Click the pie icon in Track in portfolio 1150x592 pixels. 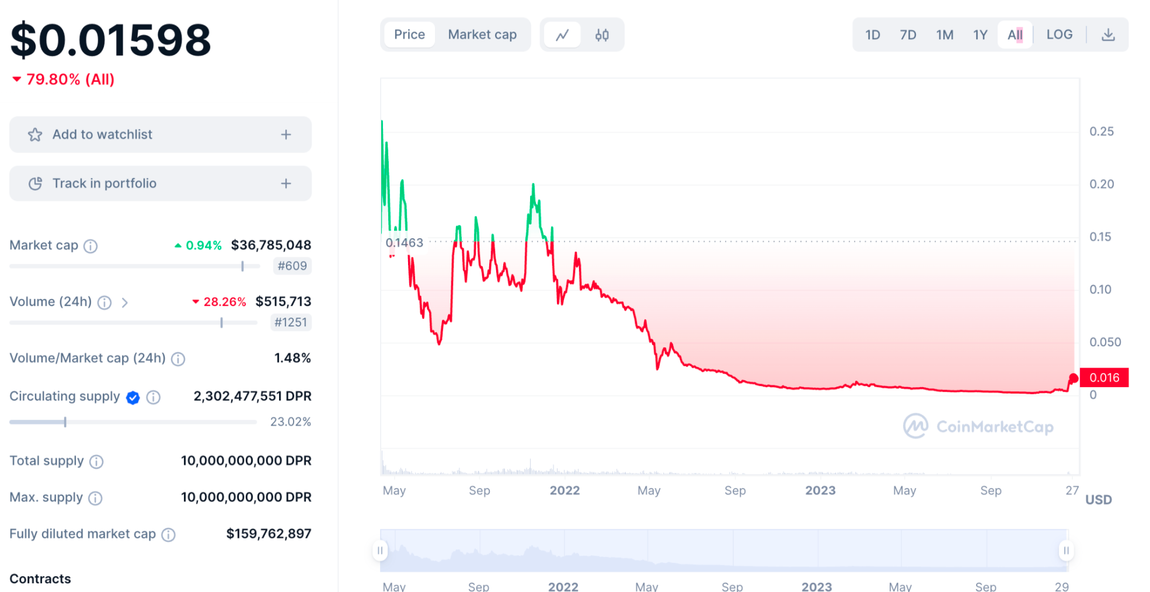click(34, 183)
